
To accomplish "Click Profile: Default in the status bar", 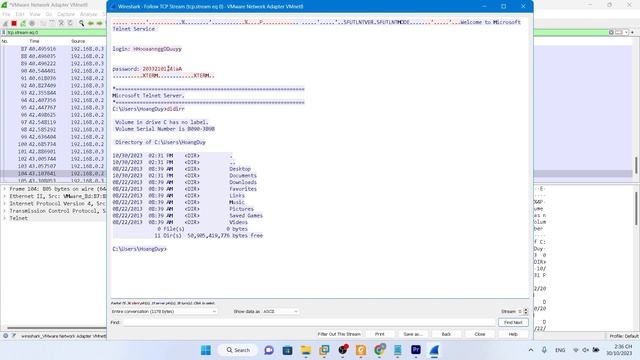I will click(624, 336).
